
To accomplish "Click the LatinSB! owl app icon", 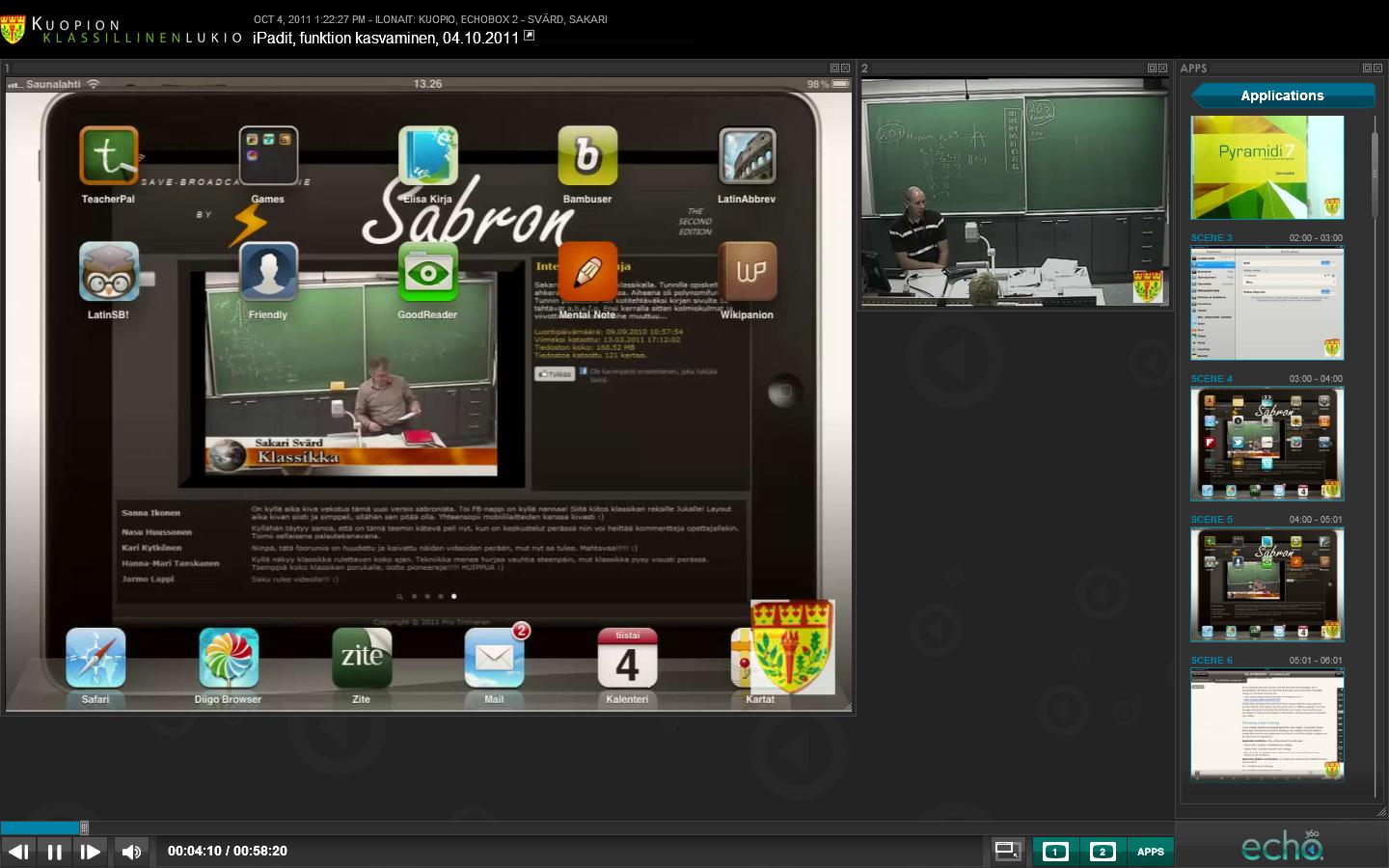I will (109, 272).
